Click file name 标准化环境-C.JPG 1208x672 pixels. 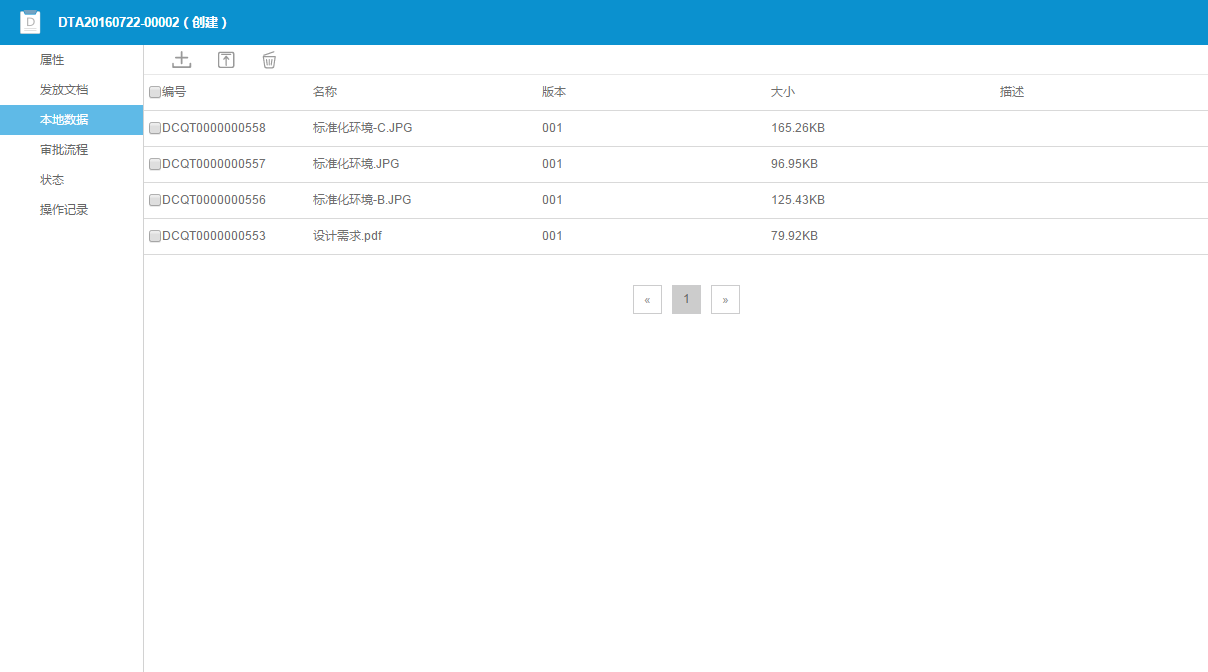[x=362, y=128]
